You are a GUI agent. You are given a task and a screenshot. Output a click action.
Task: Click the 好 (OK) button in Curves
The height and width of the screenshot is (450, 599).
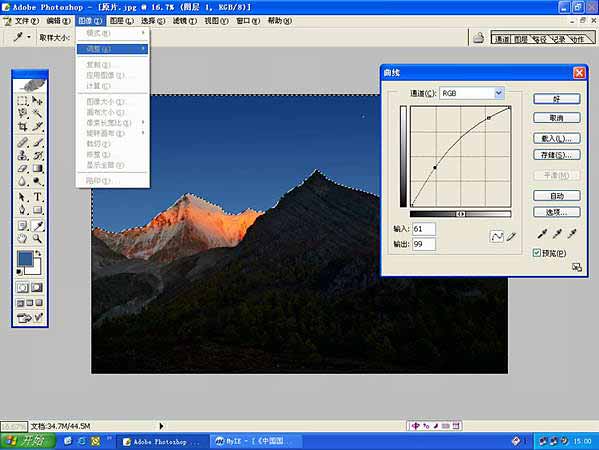tap(557, 99)
